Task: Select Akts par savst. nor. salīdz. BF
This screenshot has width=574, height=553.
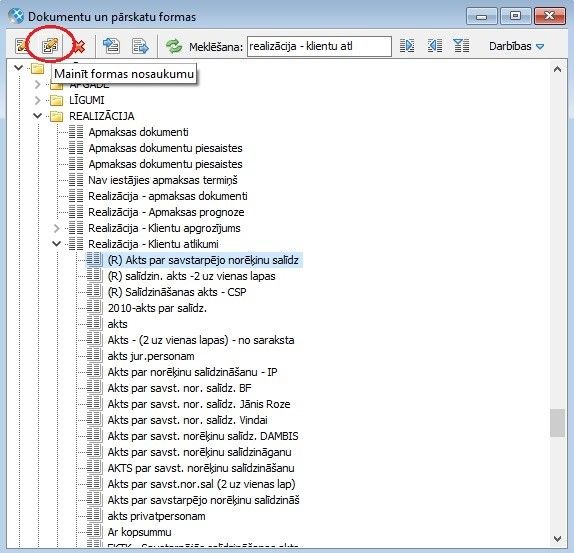Action: pos(179,388)
